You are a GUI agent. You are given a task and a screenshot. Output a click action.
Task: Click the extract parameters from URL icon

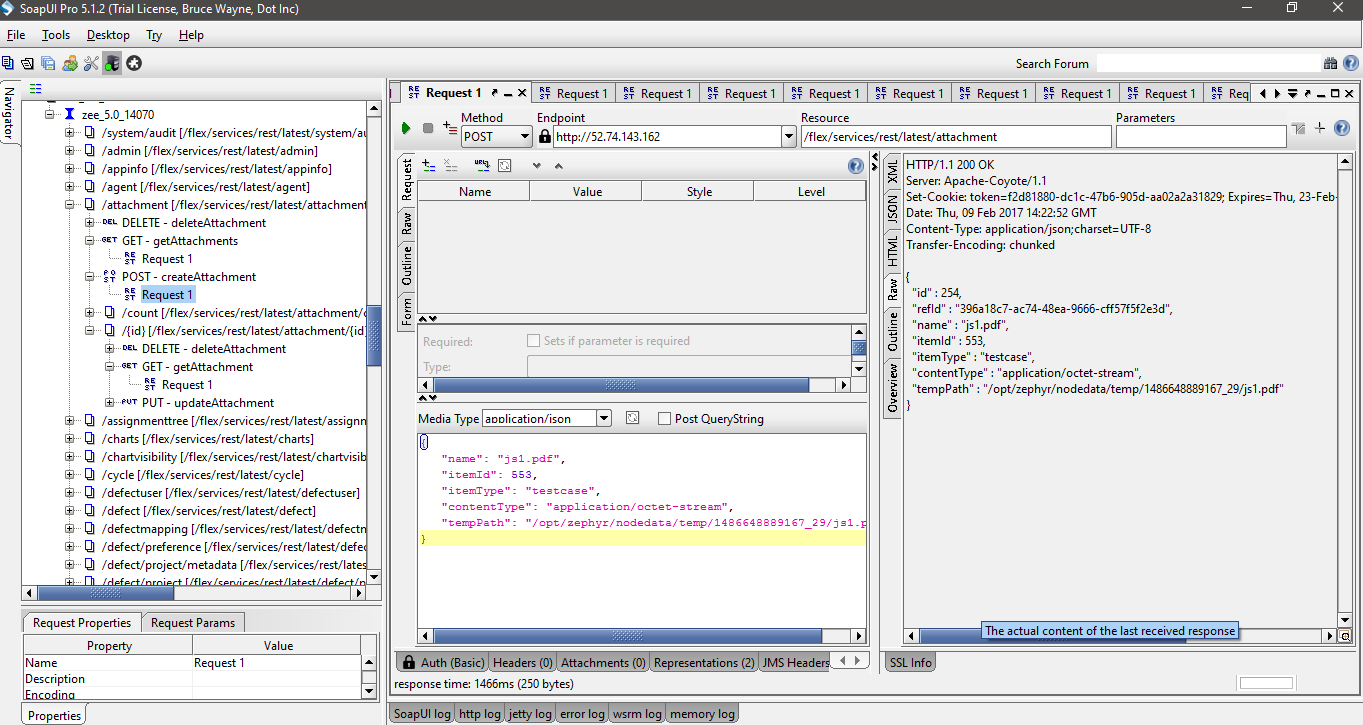482,165
